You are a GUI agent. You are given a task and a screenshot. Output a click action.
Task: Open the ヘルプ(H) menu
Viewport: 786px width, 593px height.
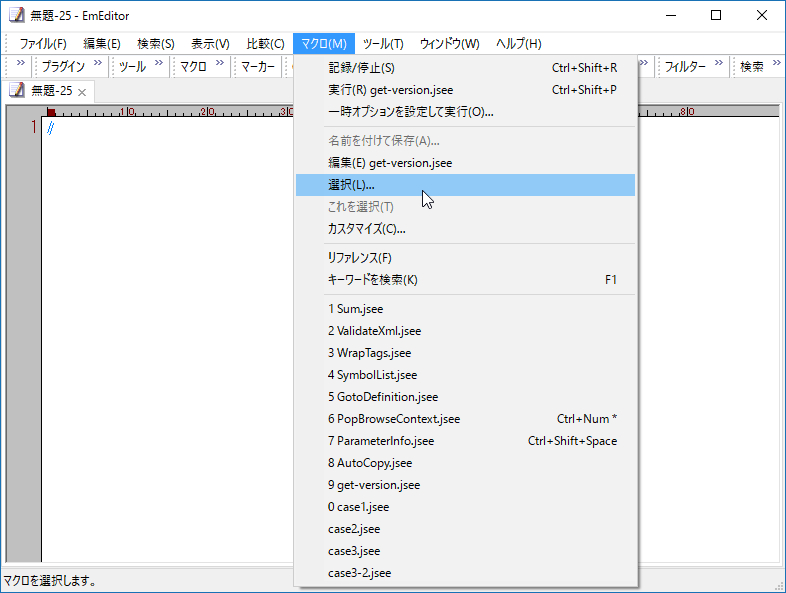tap(519, 44)
